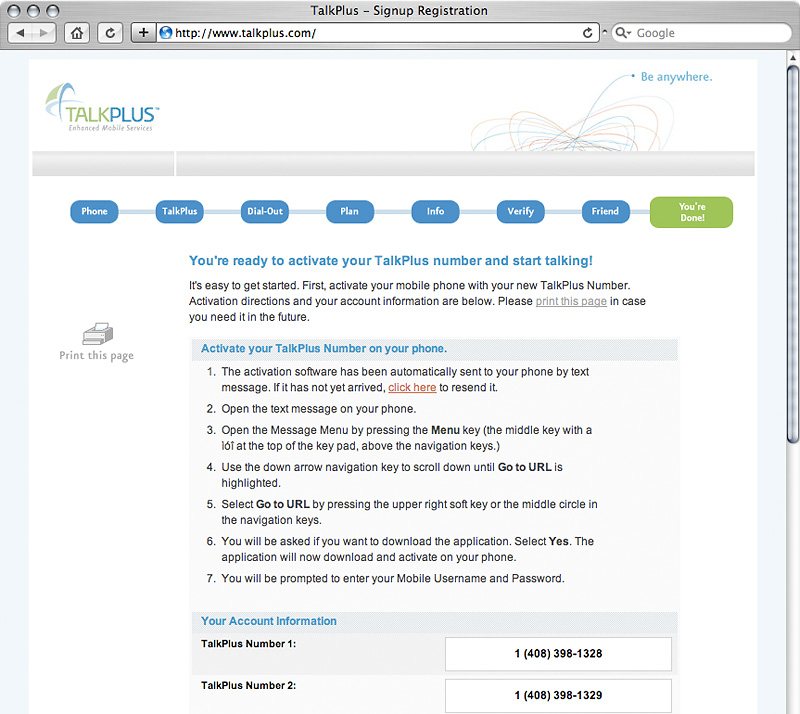
Task: Click the window title 'TalkPlus – Signup Registration'
Action: [399, 11]
